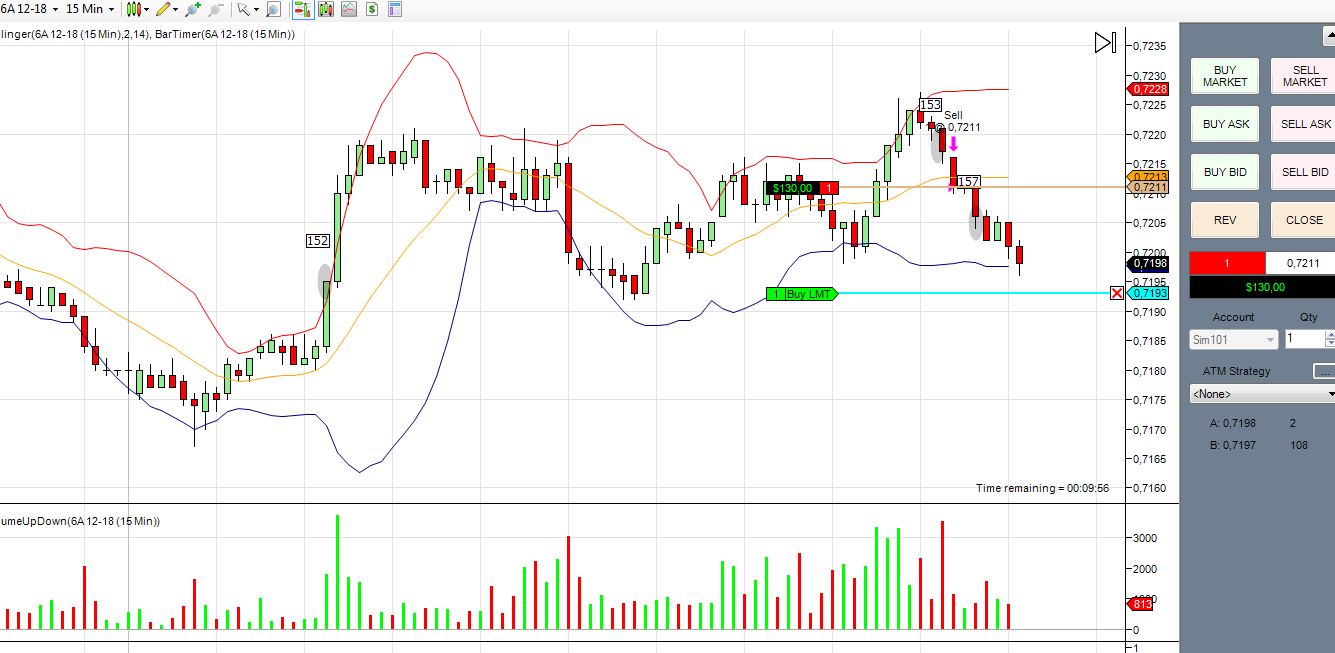The height and width of the screenshot is (653, 1335).
Task: Click the BUY BID button
Action: [1224, 172]
